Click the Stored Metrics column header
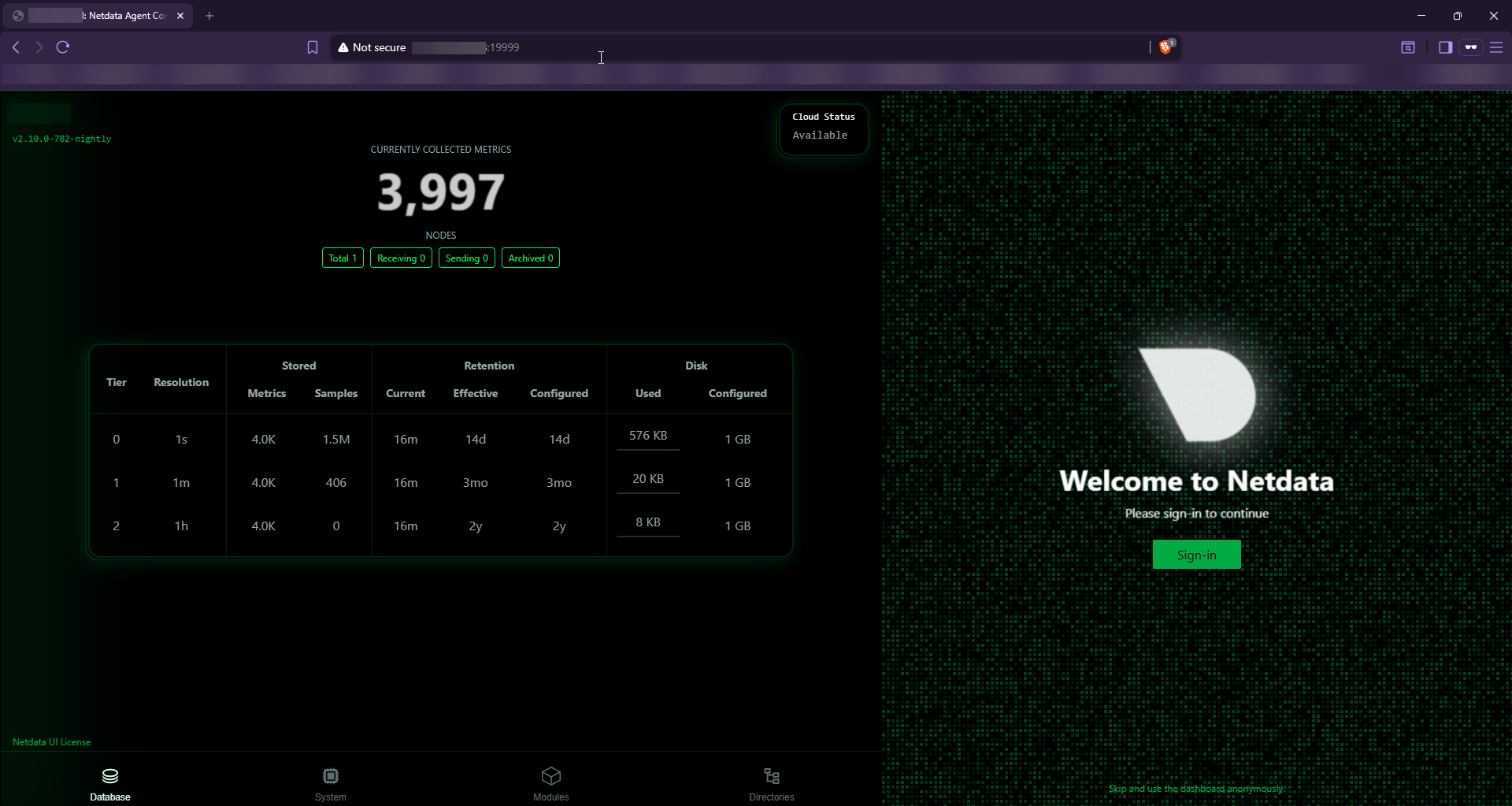This screenshot has width=1512, height=806. (267, 393)
